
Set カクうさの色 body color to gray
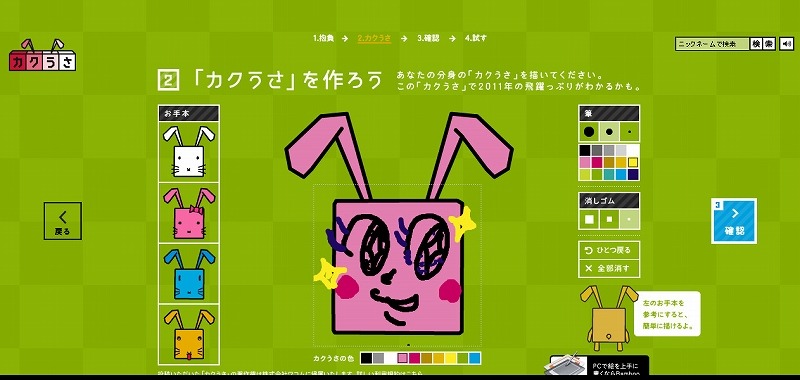pyautogui.click(x=379, y=358)
